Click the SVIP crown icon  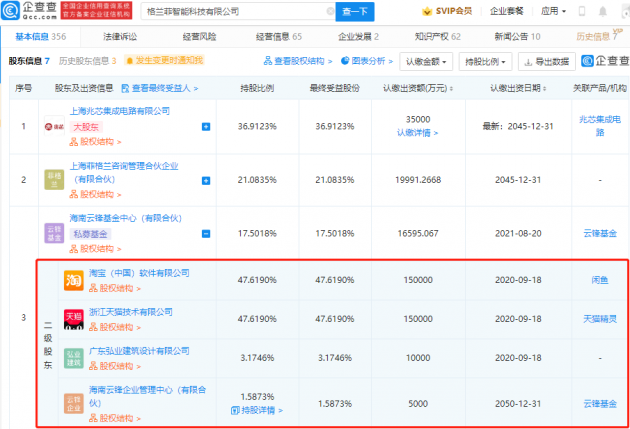pos(427,11)
